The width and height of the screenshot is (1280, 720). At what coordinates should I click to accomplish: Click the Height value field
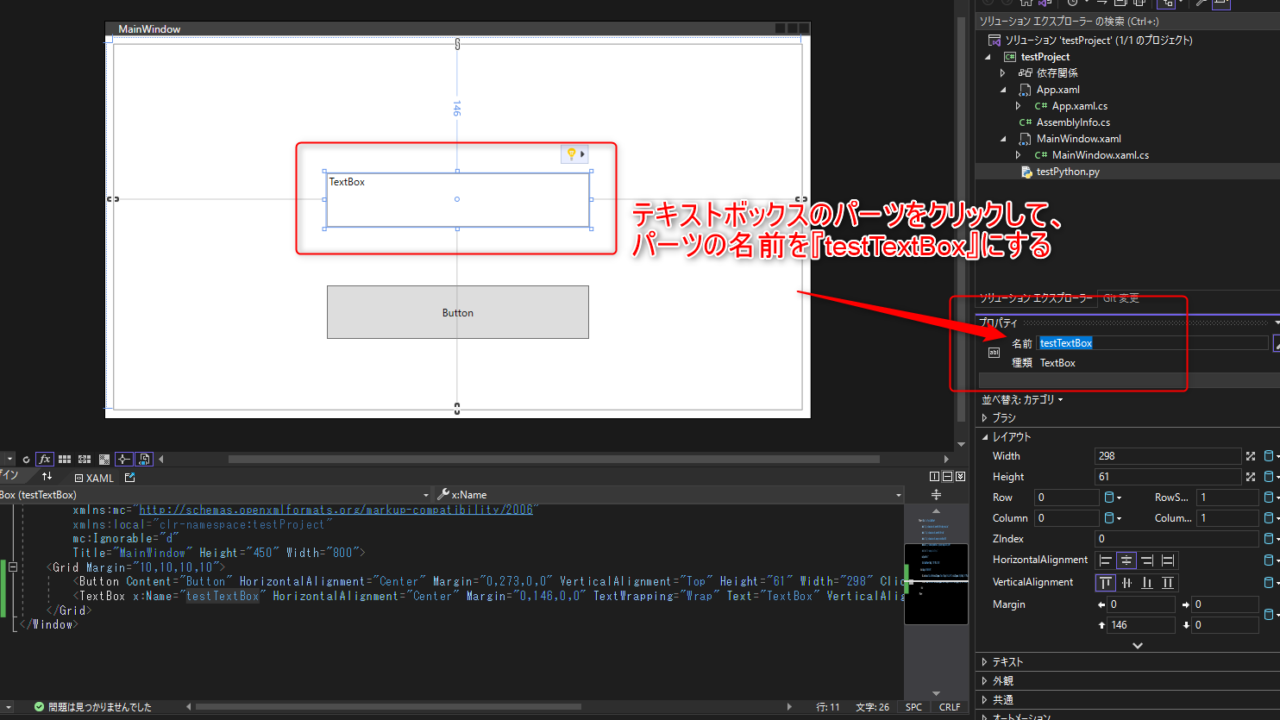(1168, 477)
